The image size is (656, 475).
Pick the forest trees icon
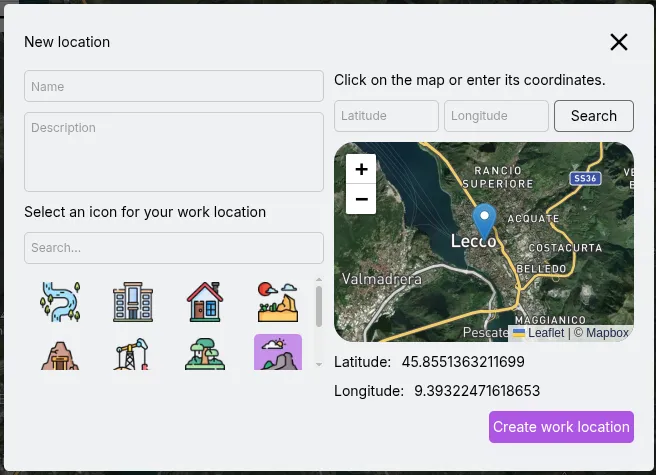205,354
